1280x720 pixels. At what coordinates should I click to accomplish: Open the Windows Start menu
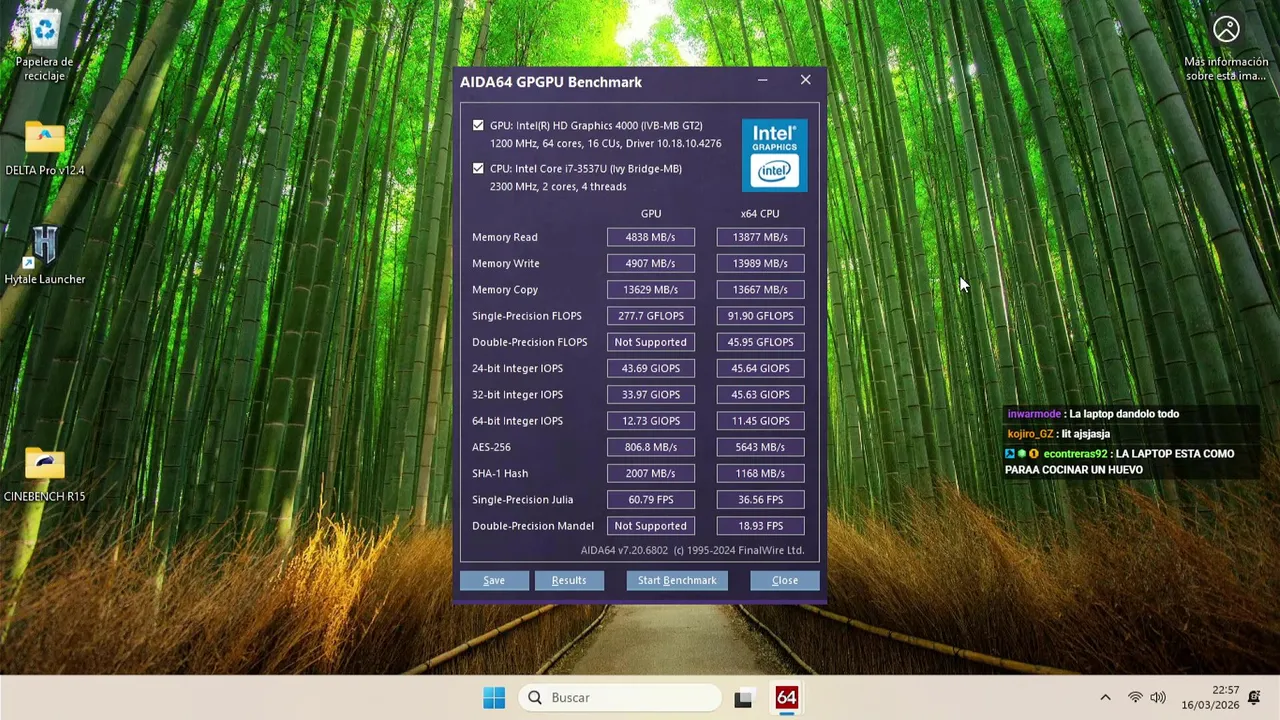[x=494, y=698]
